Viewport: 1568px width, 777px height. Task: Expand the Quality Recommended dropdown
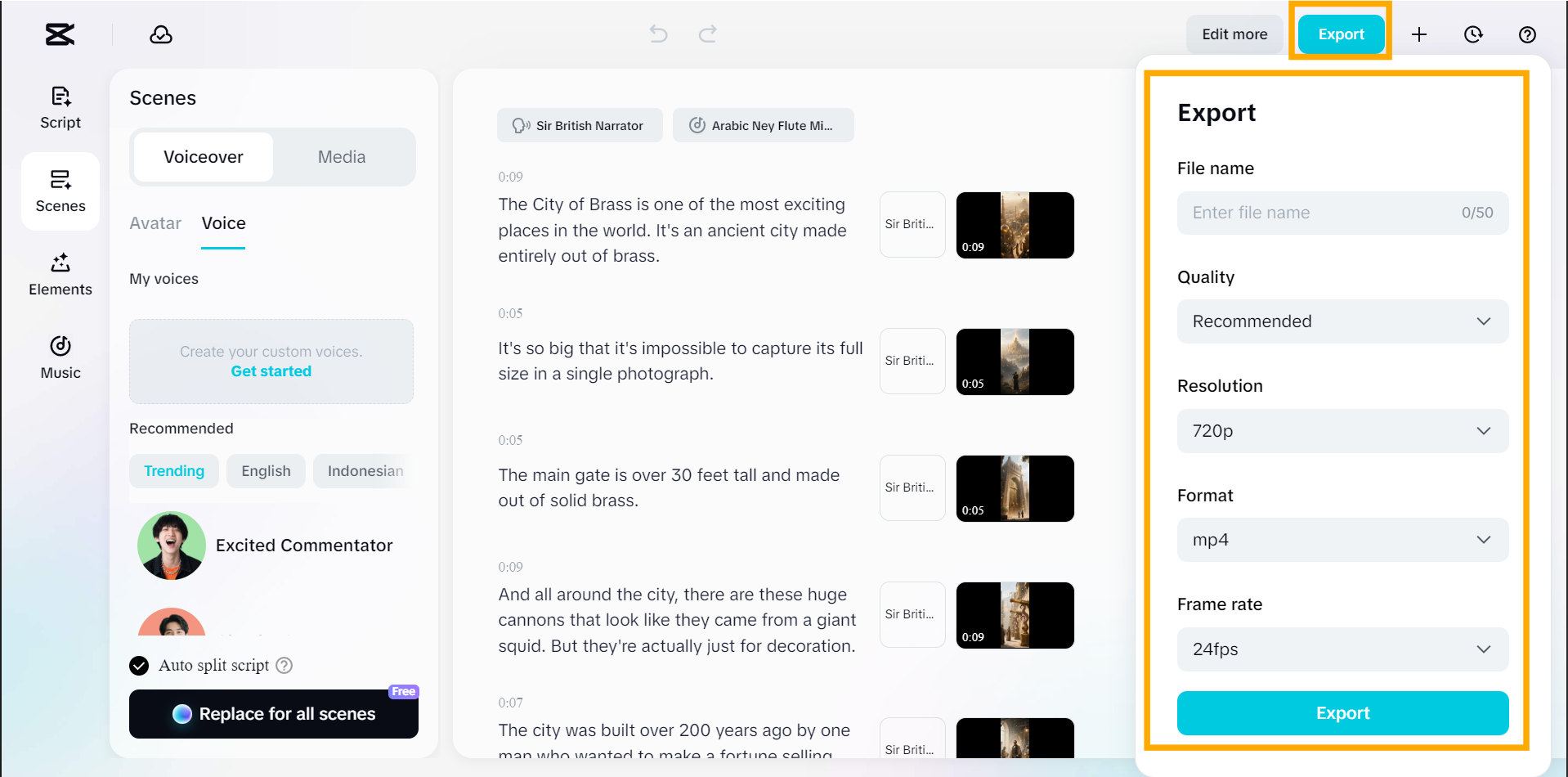pyautogui.click(x=1342, y=321)
